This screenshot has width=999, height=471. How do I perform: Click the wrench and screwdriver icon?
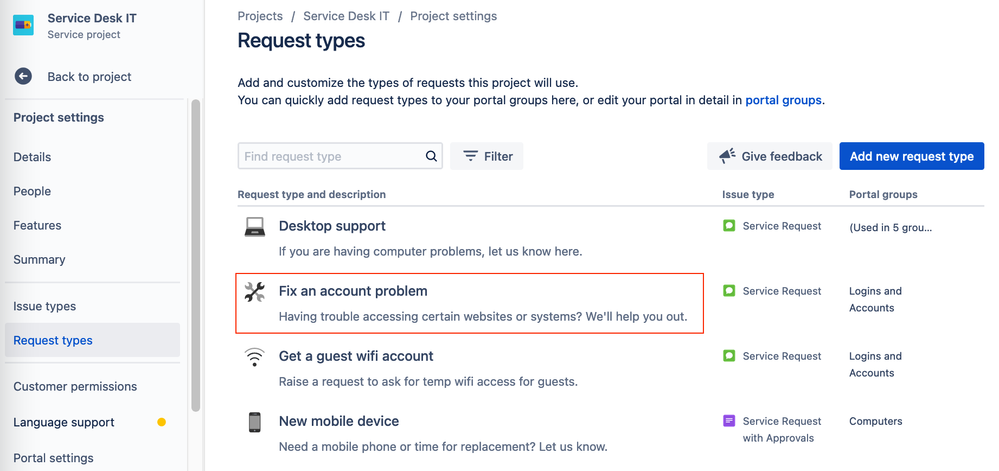[255, 292]
